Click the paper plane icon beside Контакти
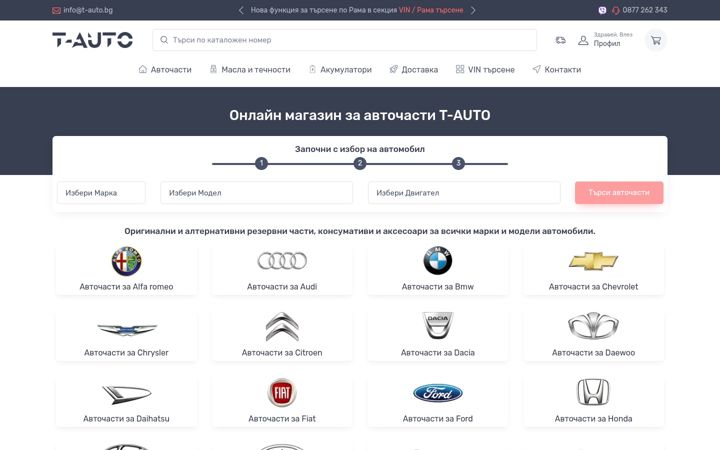The image size is (720, 450). click(x=536, y=69)
